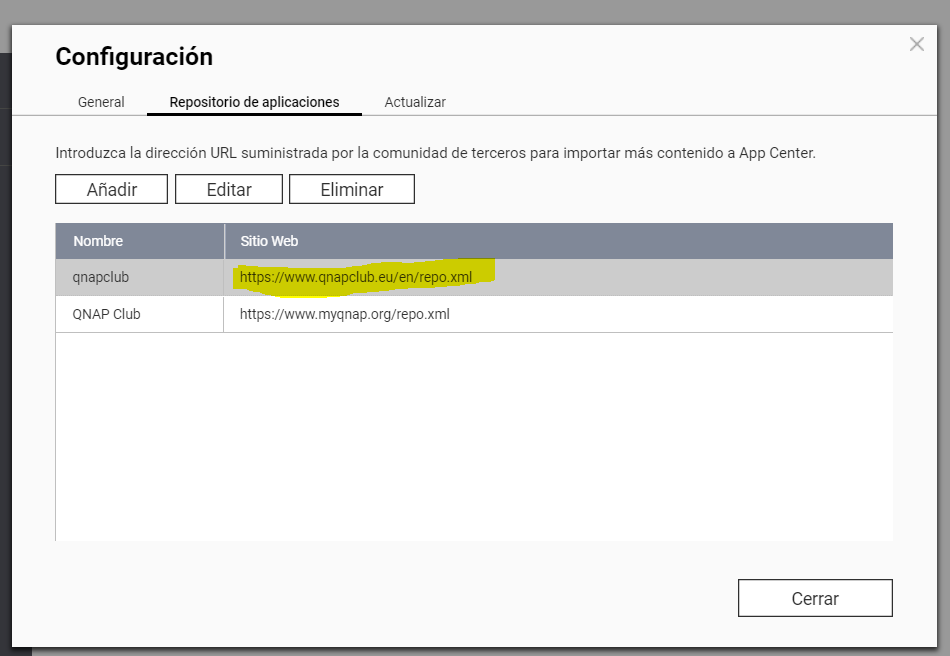Sort by the Nombre column header
Screen dimensions: 950x656
[98, 241]
